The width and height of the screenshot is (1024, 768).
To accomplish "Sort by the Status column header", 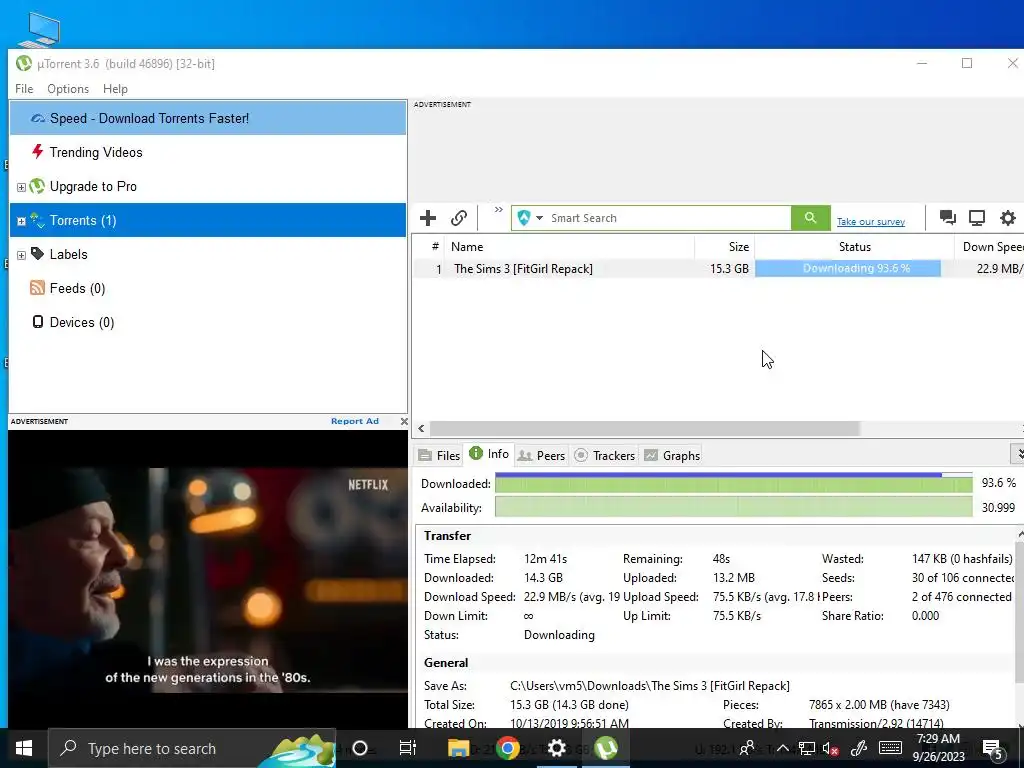I will click(854, 247).
